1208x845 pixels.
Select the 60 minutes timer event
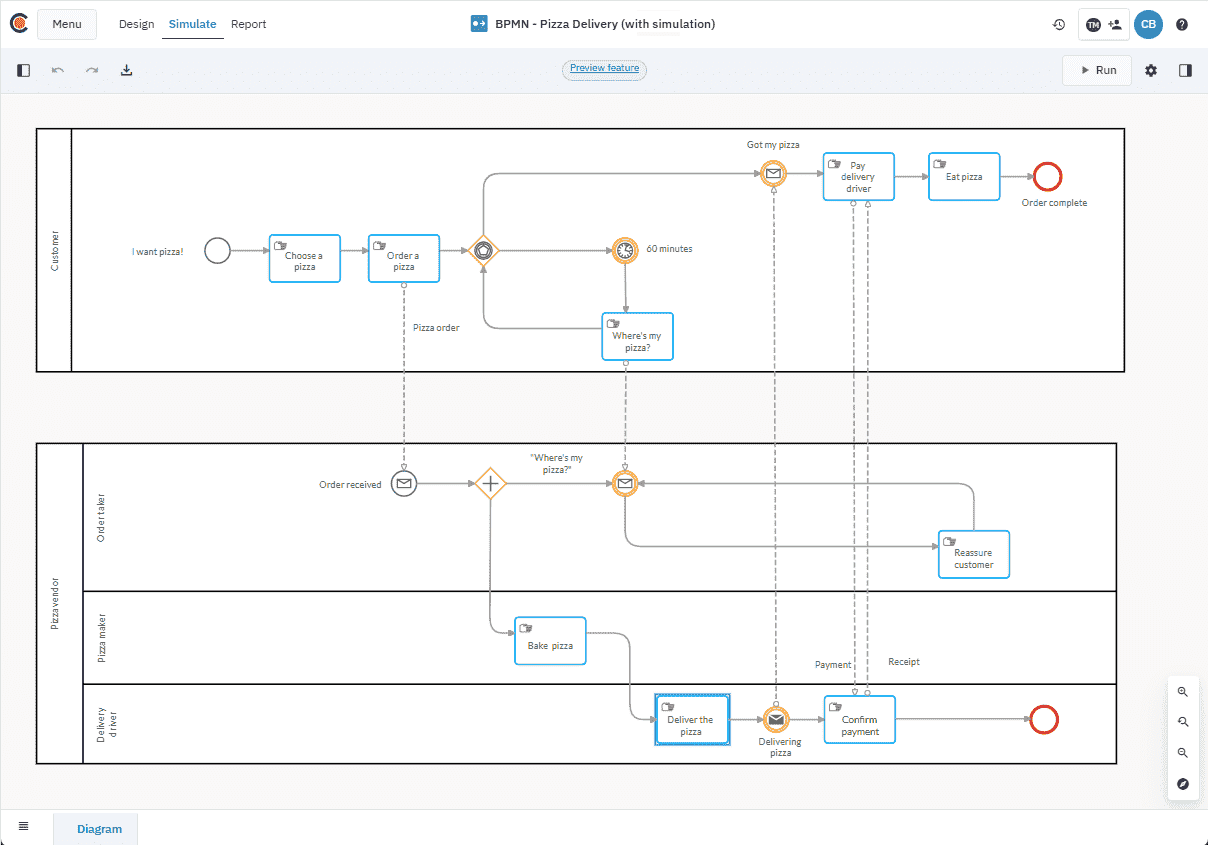pos(625,250)
